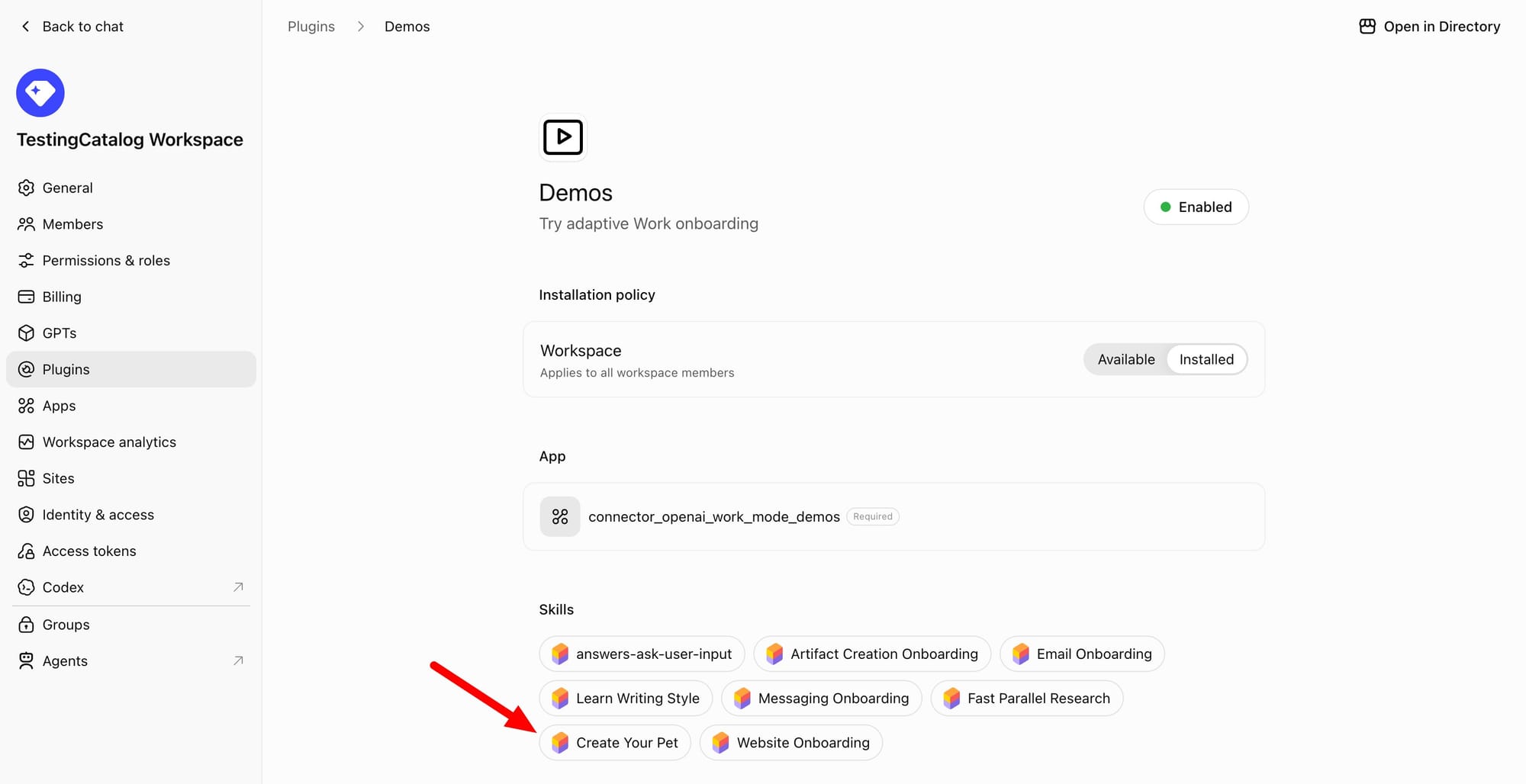1526x784 pixels.
Task: Open the answers-ask-user-input skill
Action: [x=642, y=654]
